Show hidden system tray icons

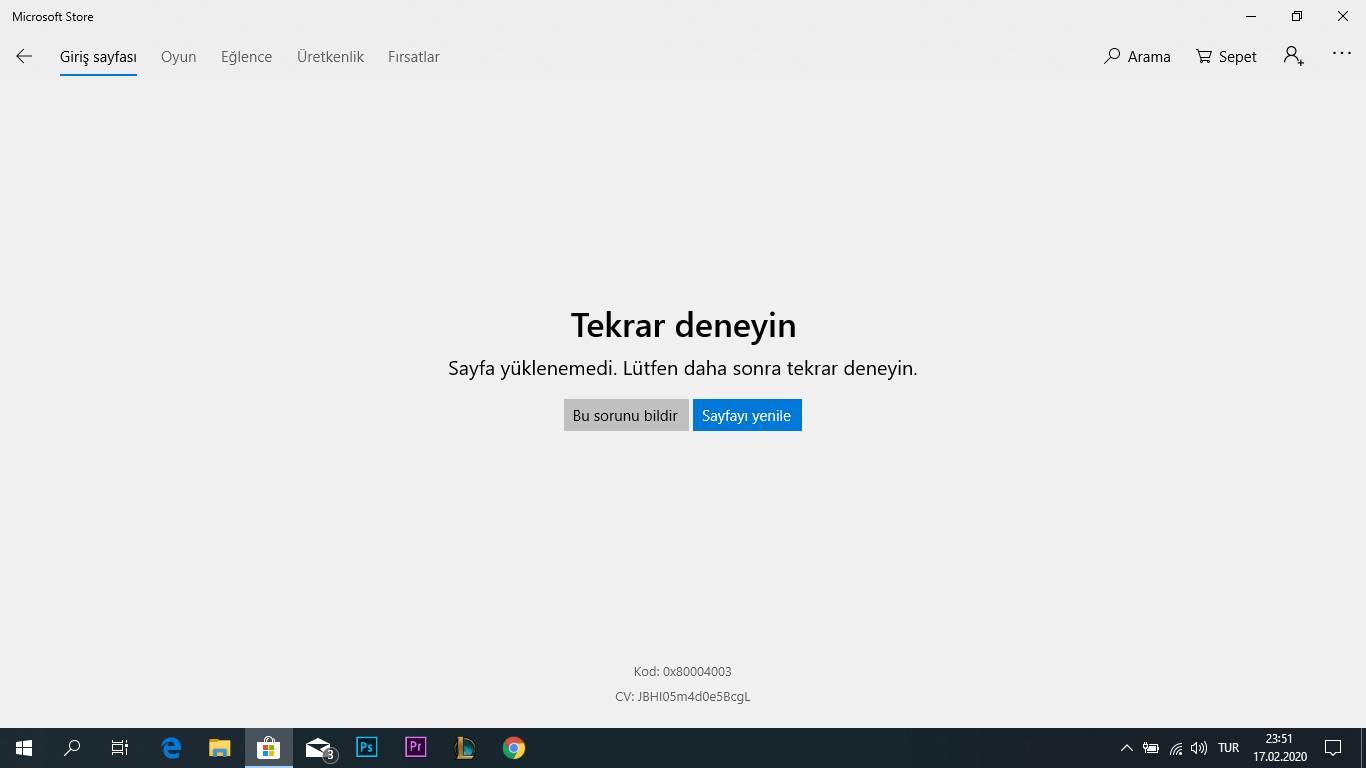pos(1127,748)
